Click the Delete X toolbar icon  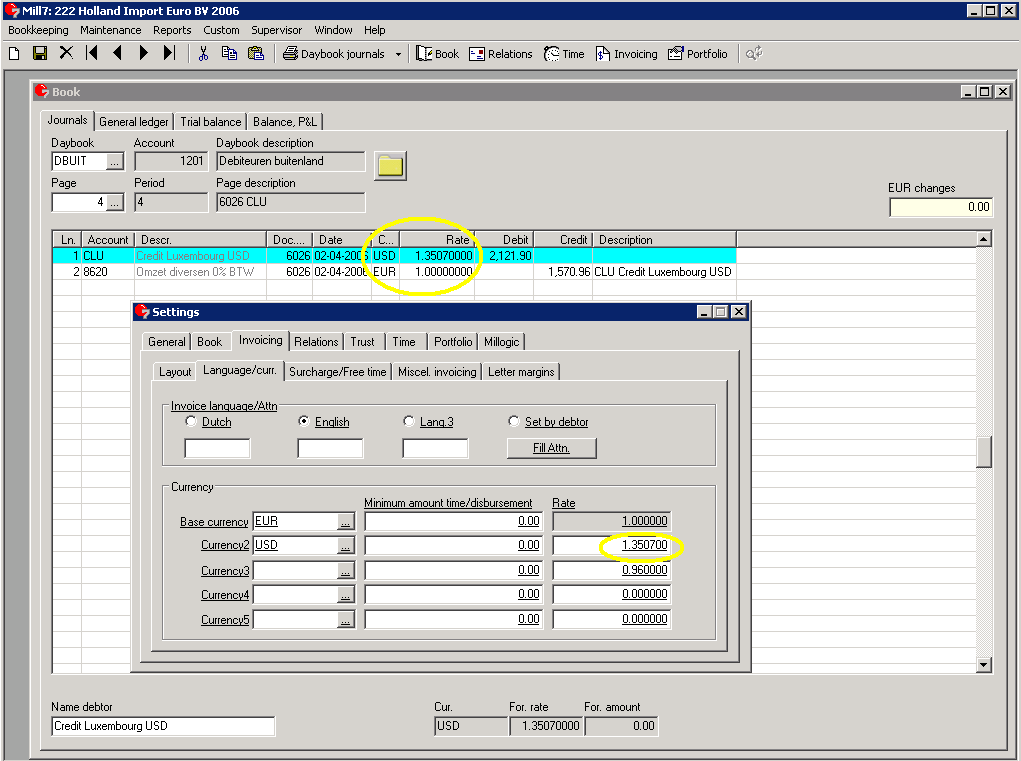tap(66, 53)
